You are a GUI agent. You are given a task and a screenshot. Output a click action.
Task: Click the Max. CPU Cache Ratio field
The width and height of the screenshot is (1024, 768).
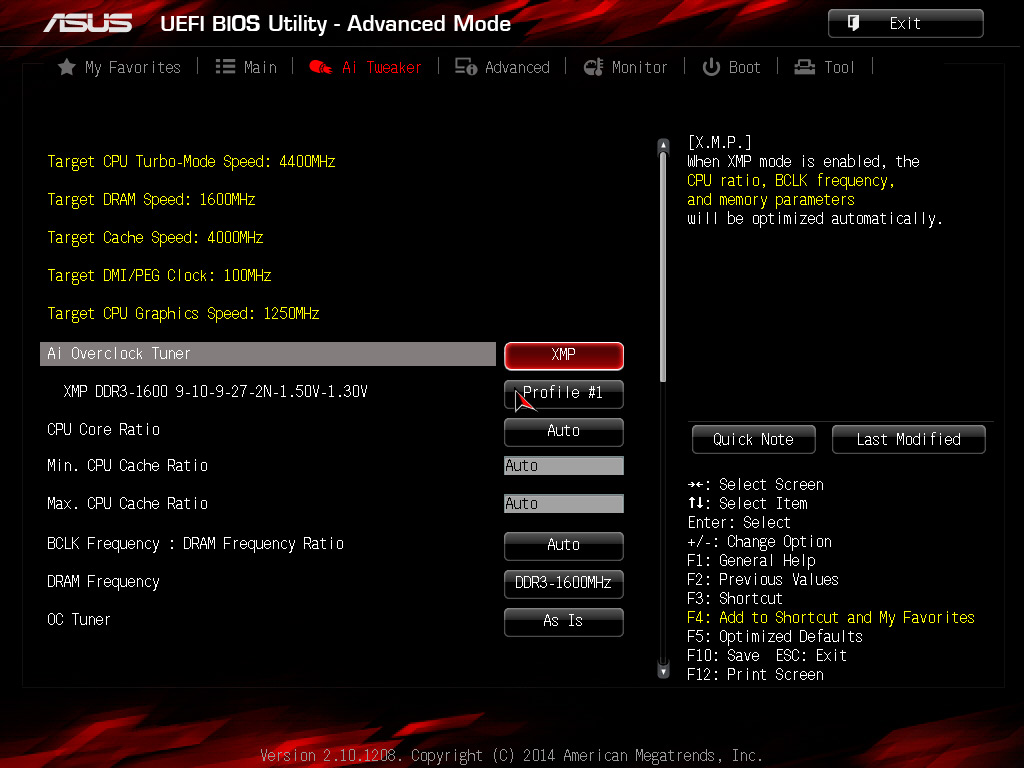pyautogui.click(x=563, y=504)
